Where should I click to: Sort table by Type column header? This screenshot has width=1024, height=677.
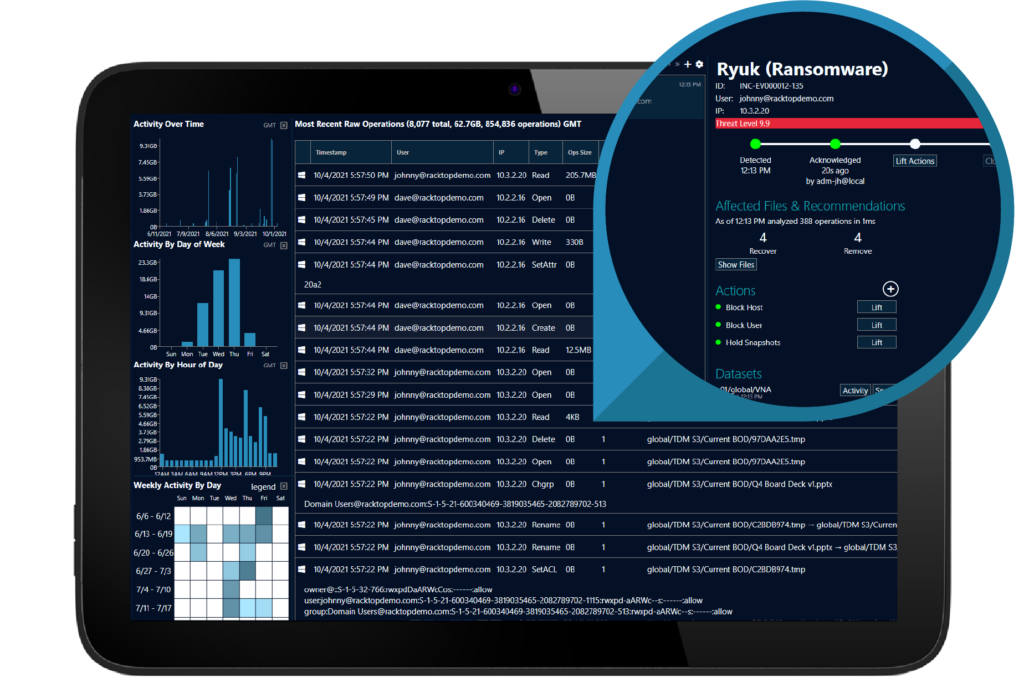tap(545, 152)
